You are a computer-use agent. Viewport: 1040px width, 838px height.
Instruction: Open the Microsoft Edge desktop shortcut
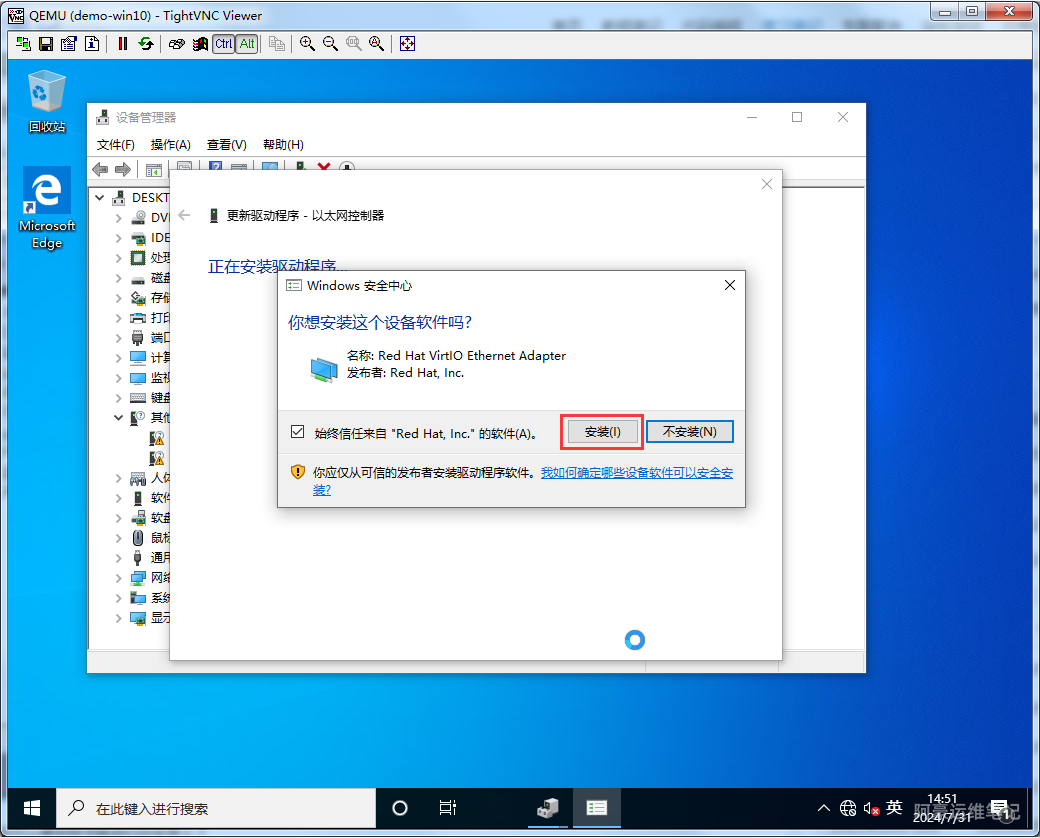[46, 208]
